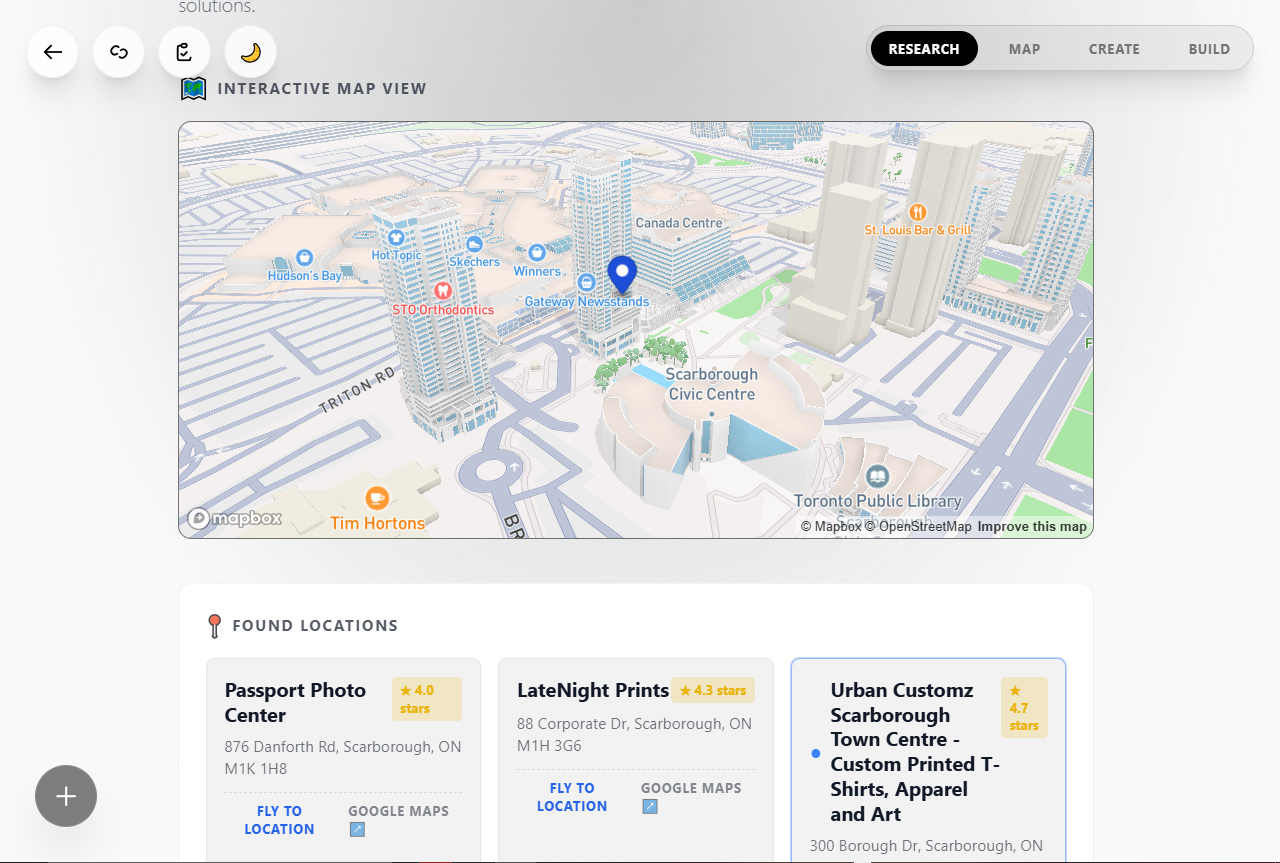Click the 4.3 stars rating badge

tap(713, 690)
